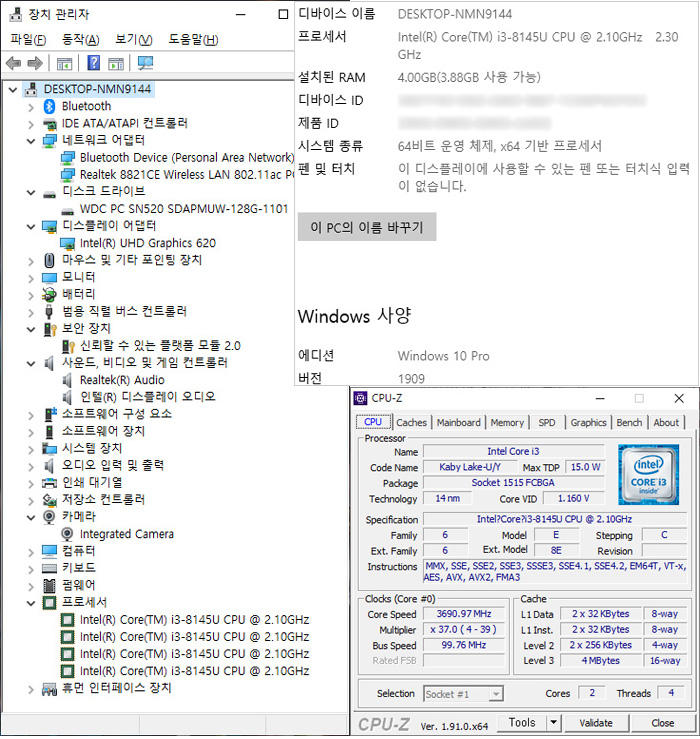
Task: Open the Tools dropdown arrow in CPU-Z
Action: 553,722
